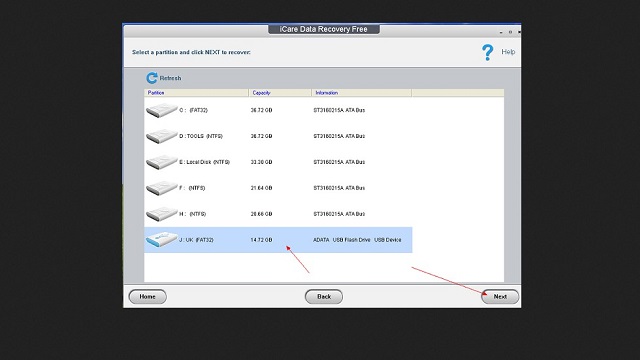640x360 pixels.
Task: Sort by the Capacity column header
Action: click(x=280, y=93)
